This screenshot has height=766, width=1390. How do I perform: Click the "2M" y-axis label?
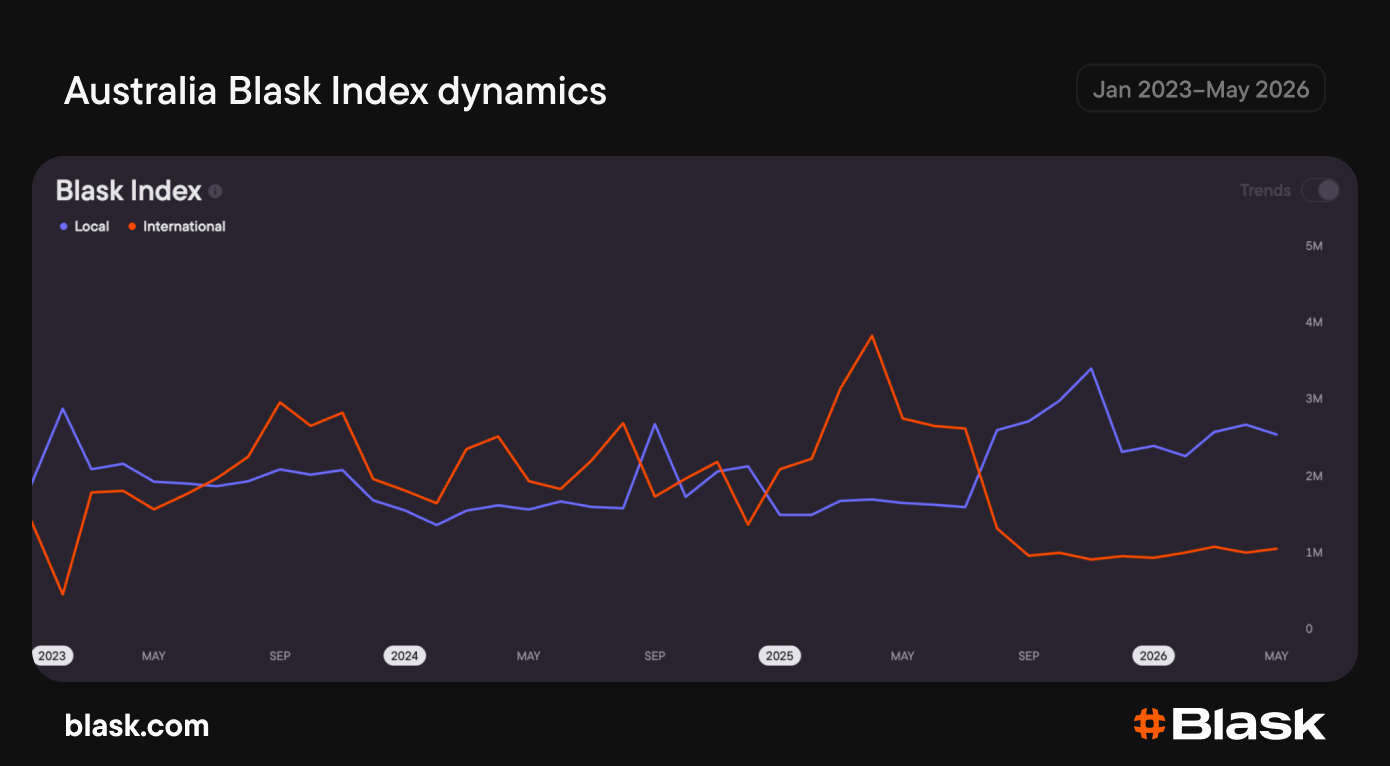1314,476
